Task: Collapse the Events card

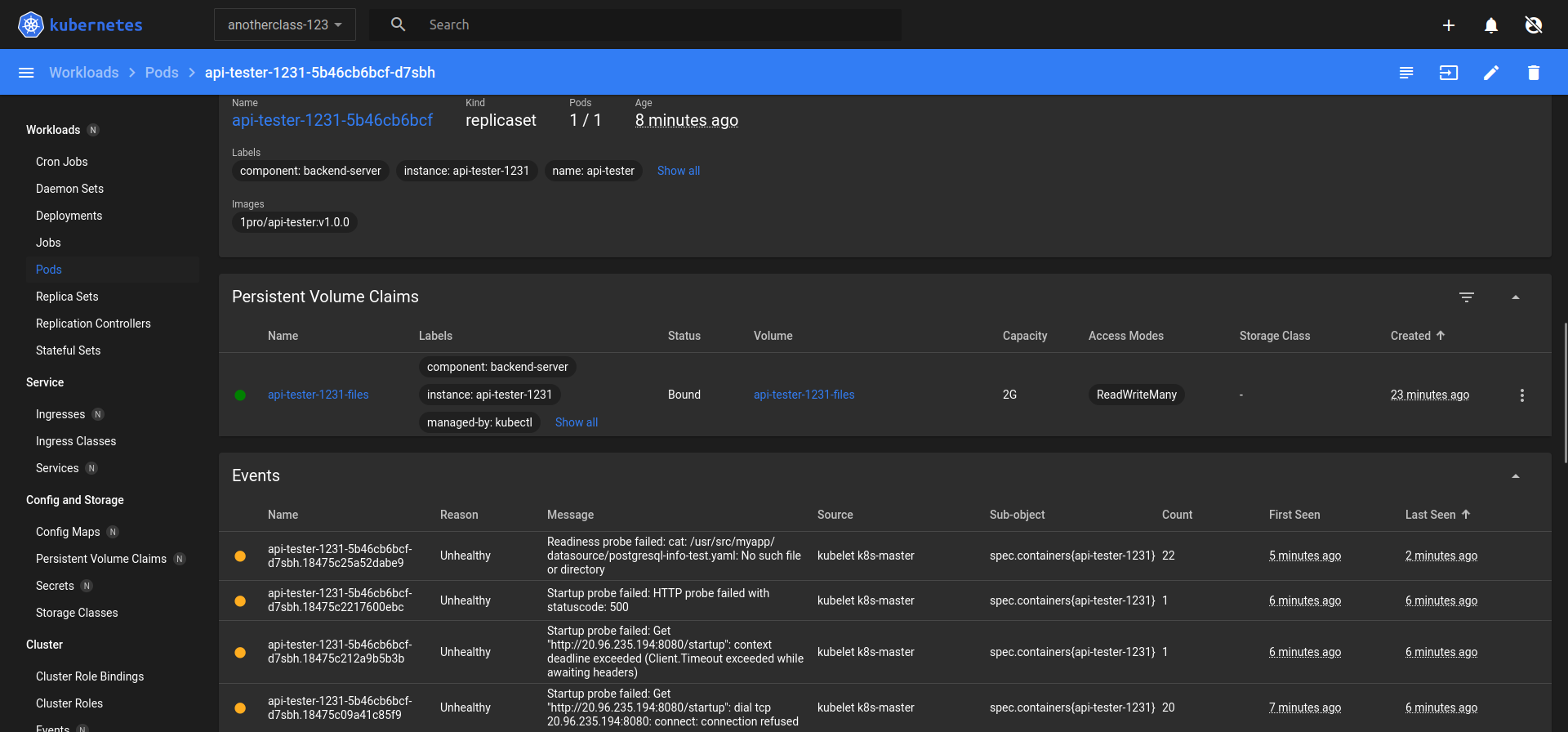Action: tap(1516, 476)
